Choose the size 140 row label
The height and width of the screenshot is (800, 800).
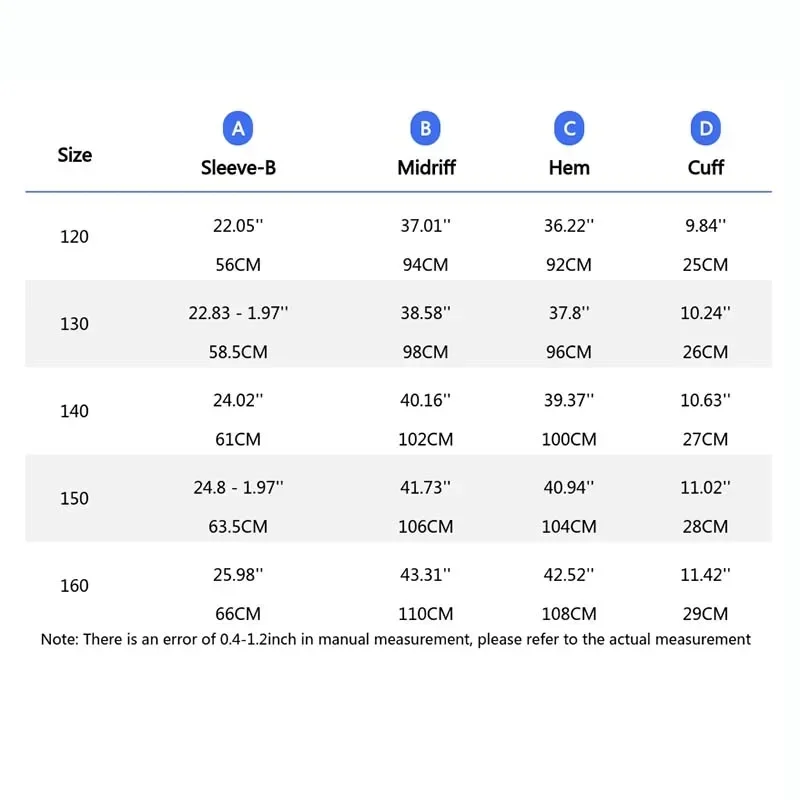pos(74,411)
